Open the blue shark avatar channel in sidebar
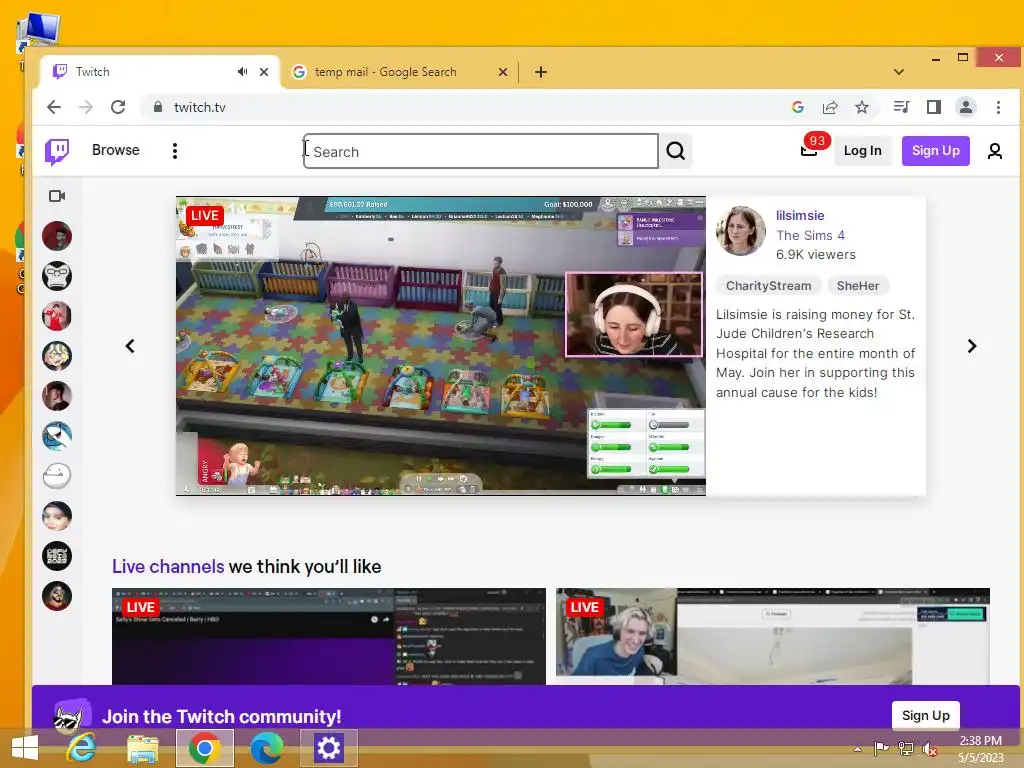 pos(57,436)
